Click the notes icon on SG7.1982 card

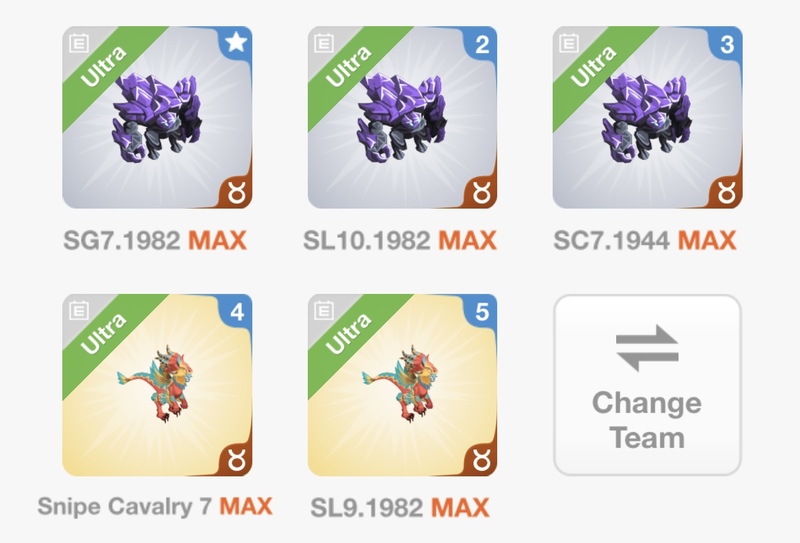coord(79,43)
